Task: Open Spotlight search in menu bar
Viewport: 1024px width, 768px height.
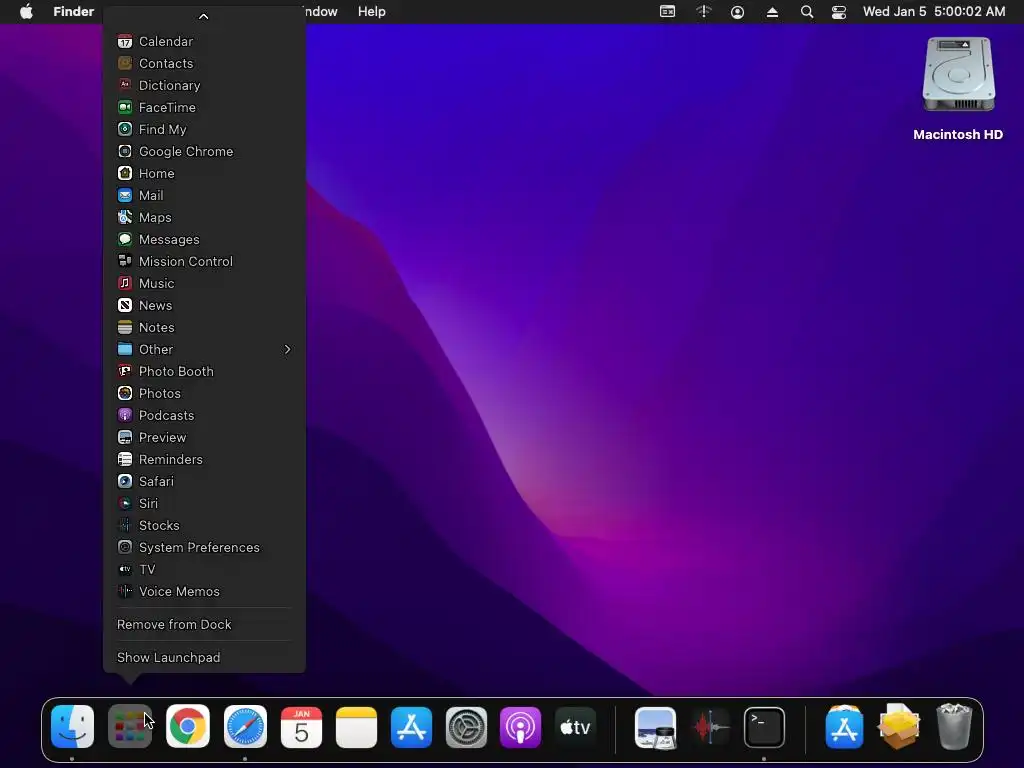Action: click(807, 12)
